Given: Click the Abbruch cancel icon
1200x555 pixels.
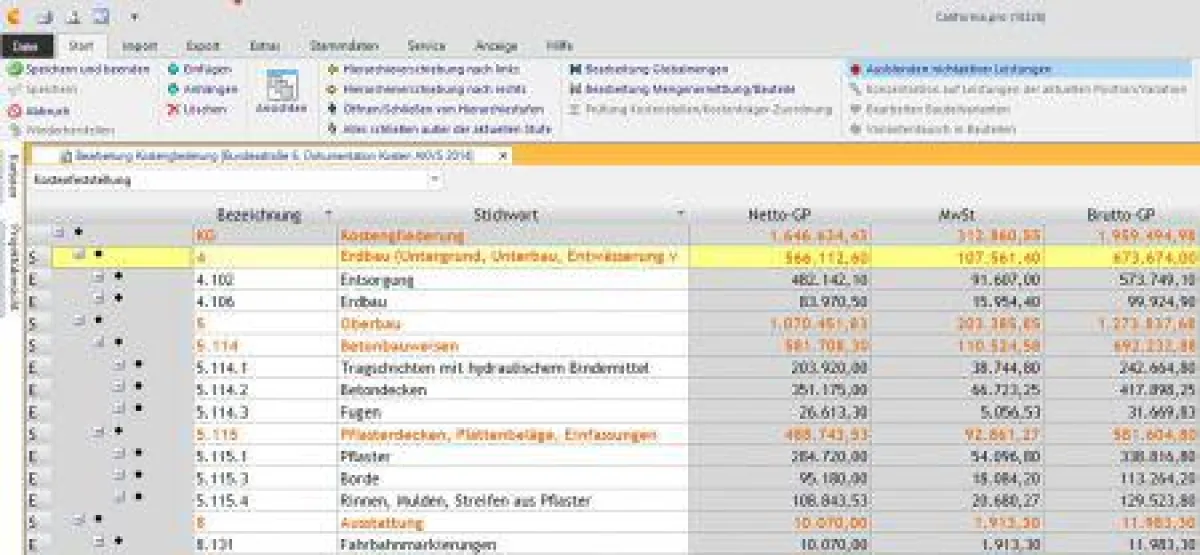Looking at the screenshot, I should tap(15, 111).
